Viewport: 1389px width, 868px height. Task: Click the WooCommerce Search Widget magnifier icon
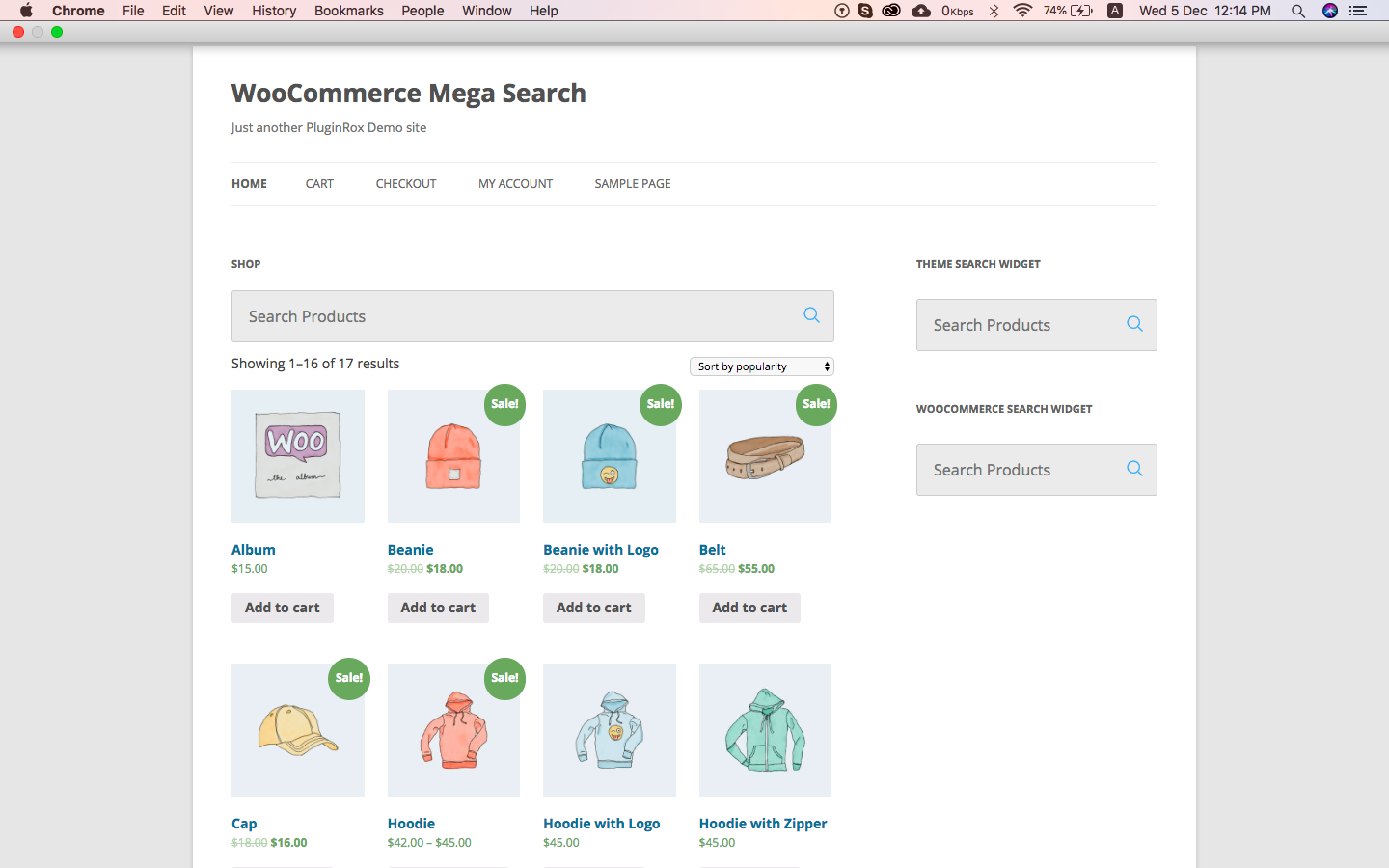pyautogui.click(x=1134, y=469)
